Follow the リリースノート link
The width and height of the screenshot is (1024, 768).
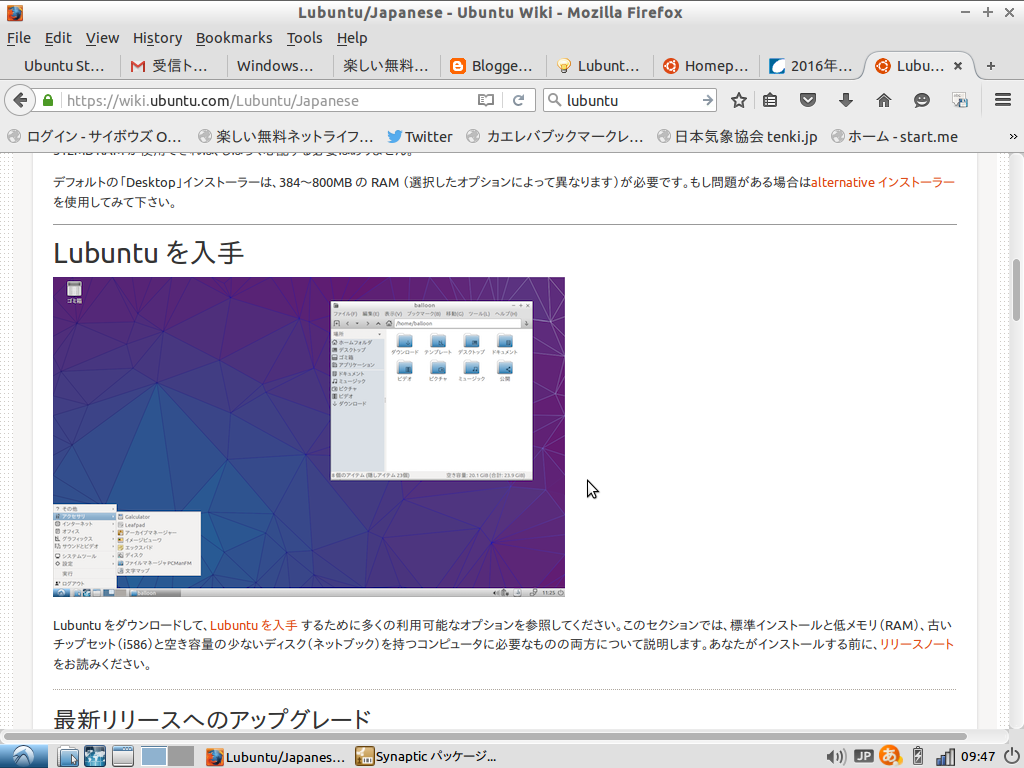pos(917,644)
